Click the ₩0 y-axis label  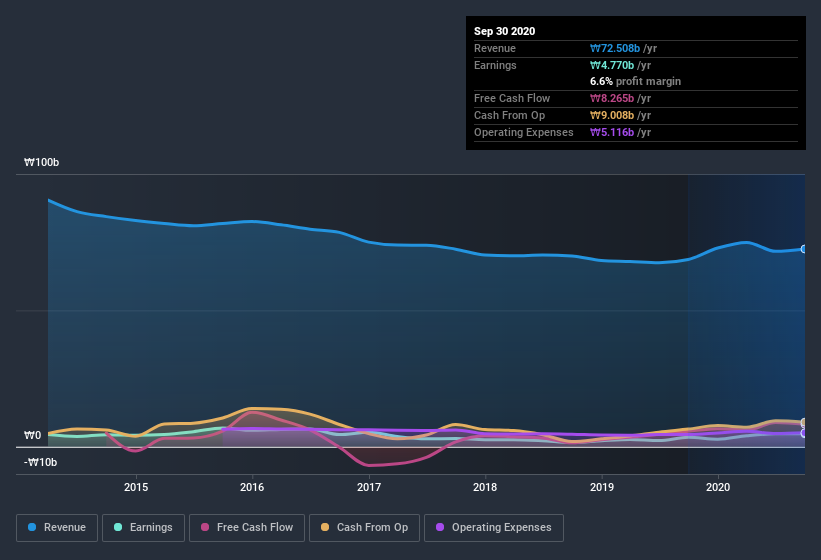(32, 435)
